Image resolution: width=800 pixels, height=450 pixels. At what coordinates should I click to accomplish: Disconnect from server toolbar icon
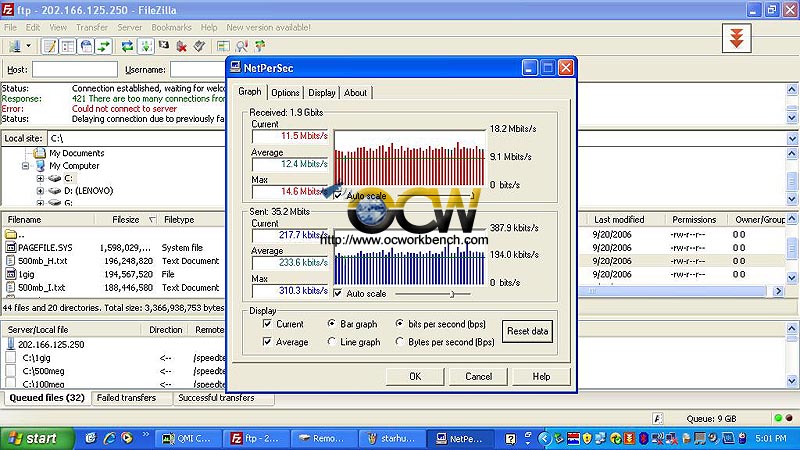pyautogui.click(x=182, y=46)
